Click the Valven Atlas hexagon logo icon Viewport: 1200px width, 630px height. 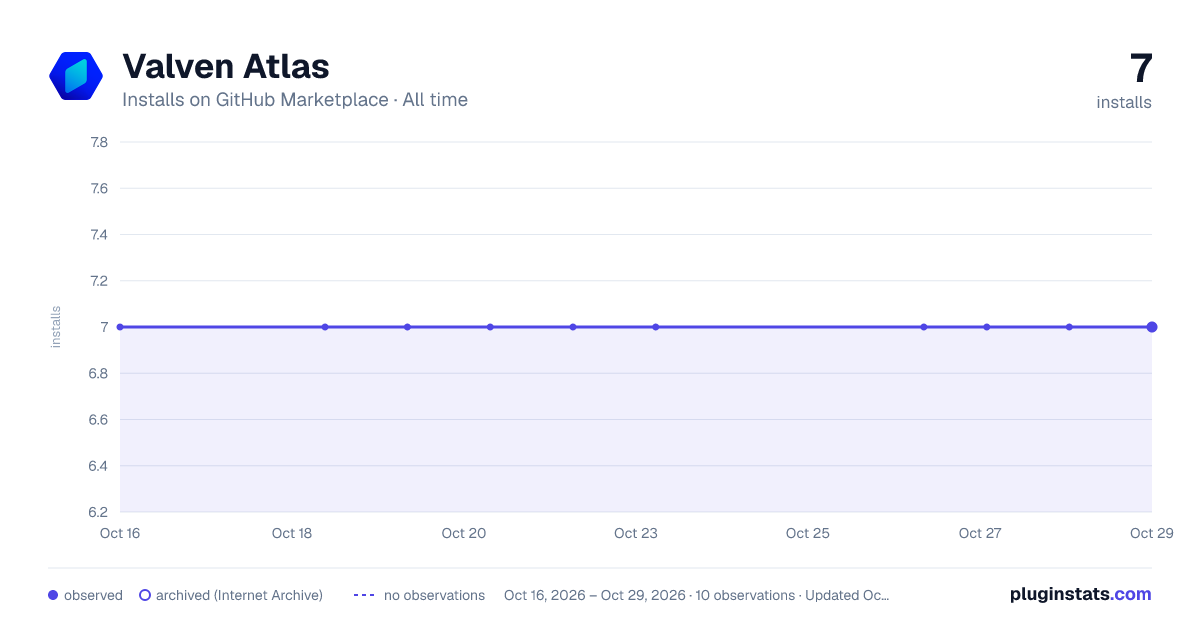[76, 76]
